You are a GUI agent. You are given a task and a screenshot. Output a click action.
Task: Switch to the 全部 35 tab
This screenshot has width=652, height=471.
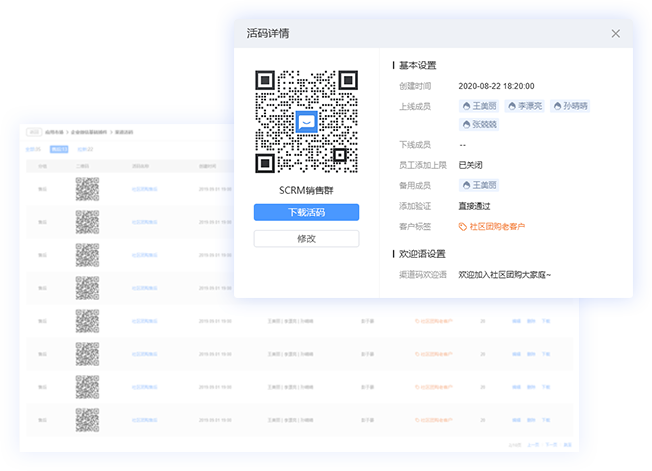33,149
